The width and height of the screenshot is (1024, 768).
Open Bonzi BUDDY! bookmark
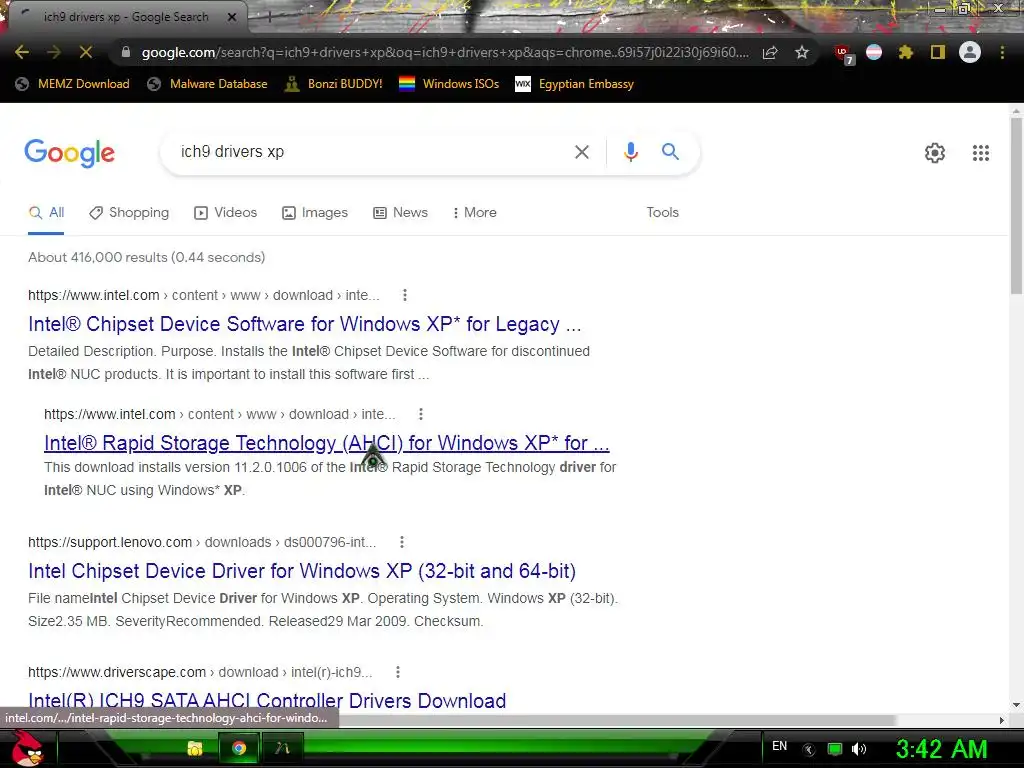click(334, 84)
